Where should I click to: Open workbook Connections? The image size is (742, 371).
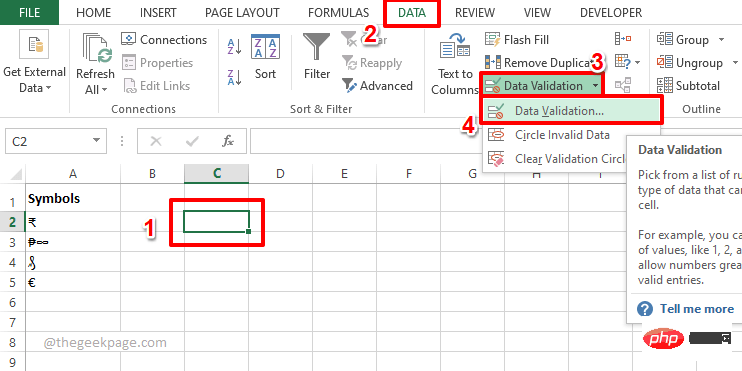[x=164, y=39]
